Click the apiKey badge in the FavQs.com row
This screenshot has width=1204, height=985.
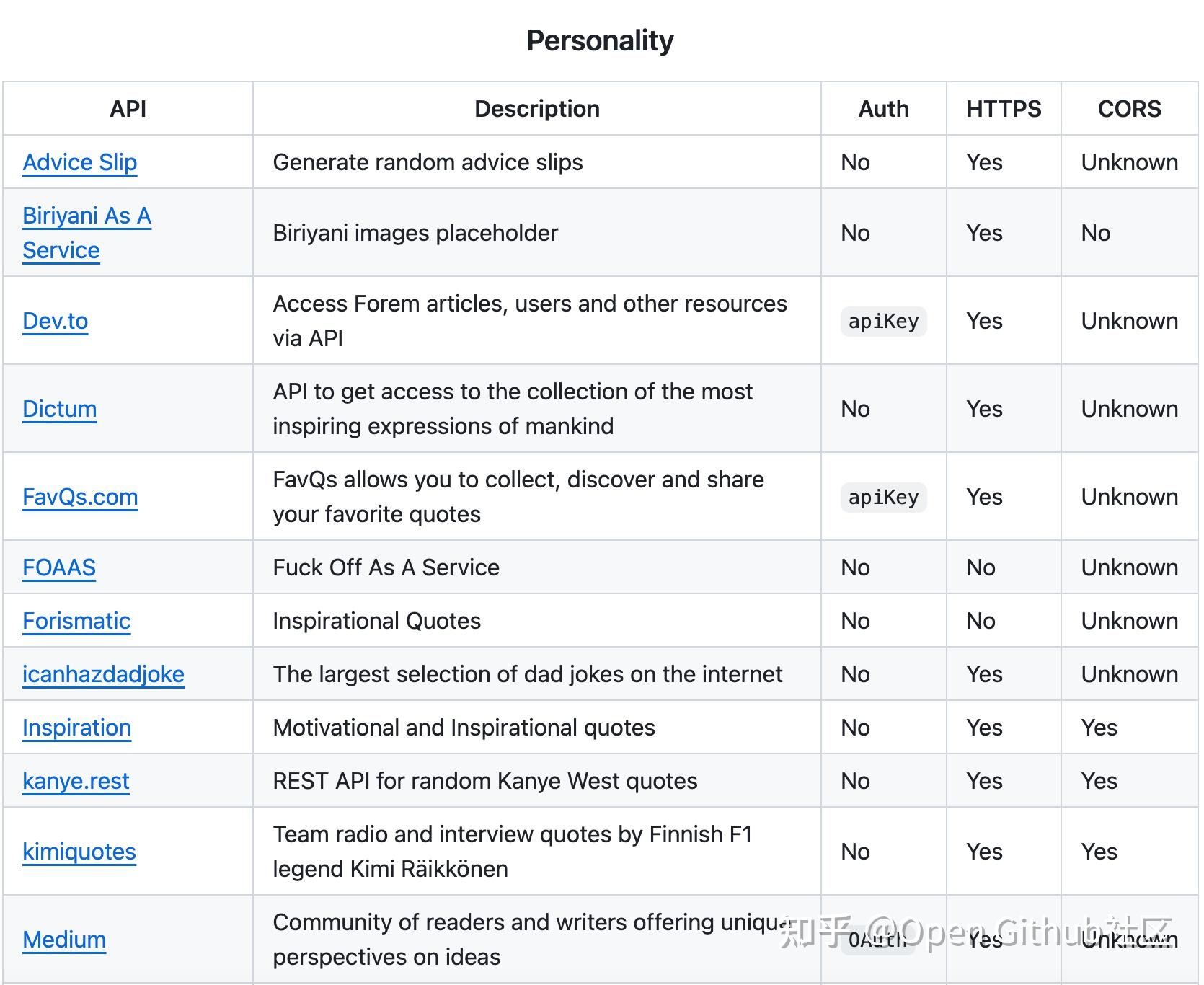click(x=883, y=498)
